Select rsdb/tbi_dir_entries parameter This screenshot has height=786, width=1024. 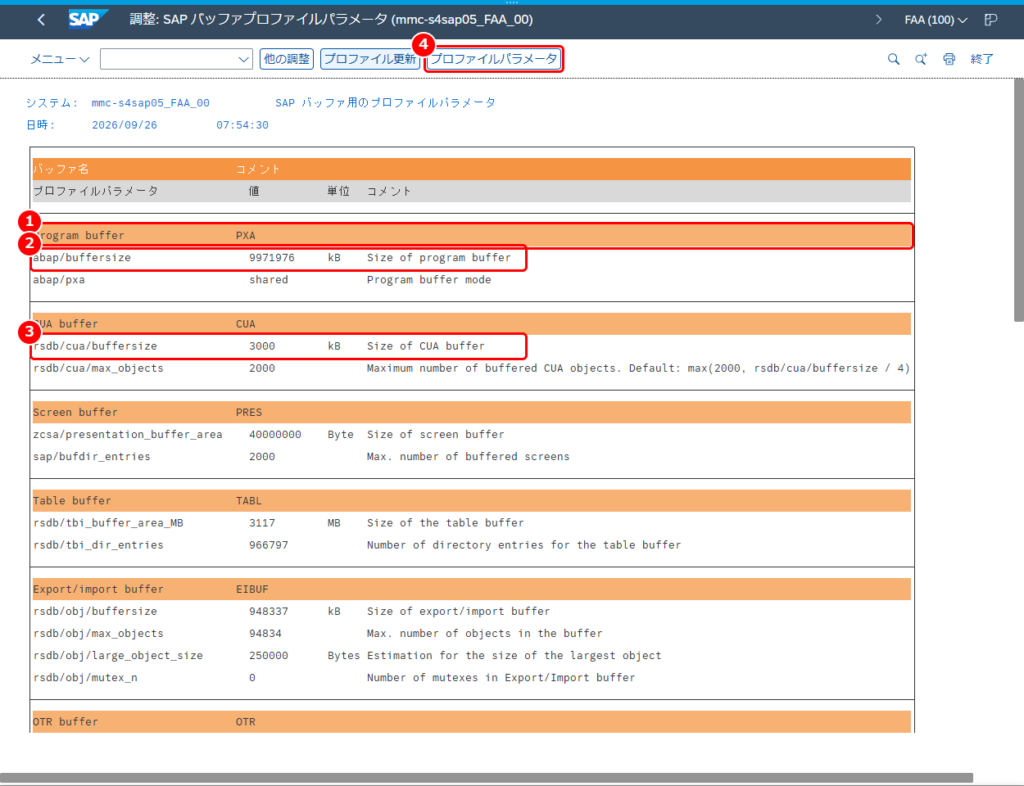(98, 545)
